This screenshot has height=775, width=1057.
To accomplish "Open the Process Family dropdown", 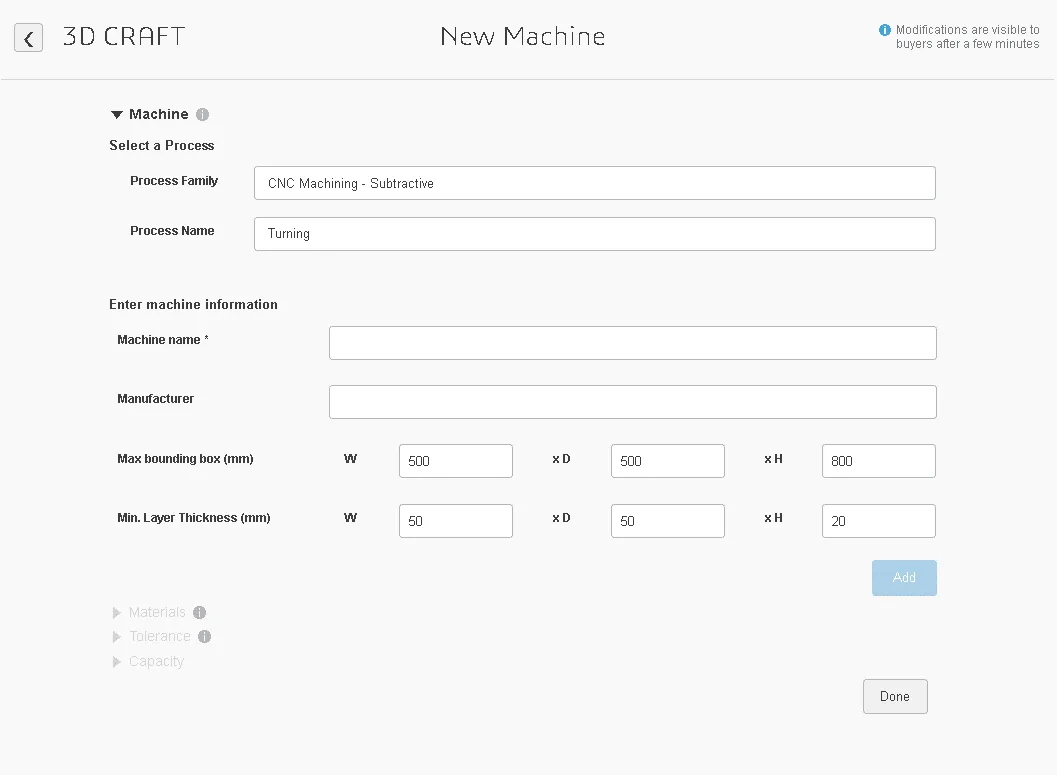I will click(x=594, y=183).
